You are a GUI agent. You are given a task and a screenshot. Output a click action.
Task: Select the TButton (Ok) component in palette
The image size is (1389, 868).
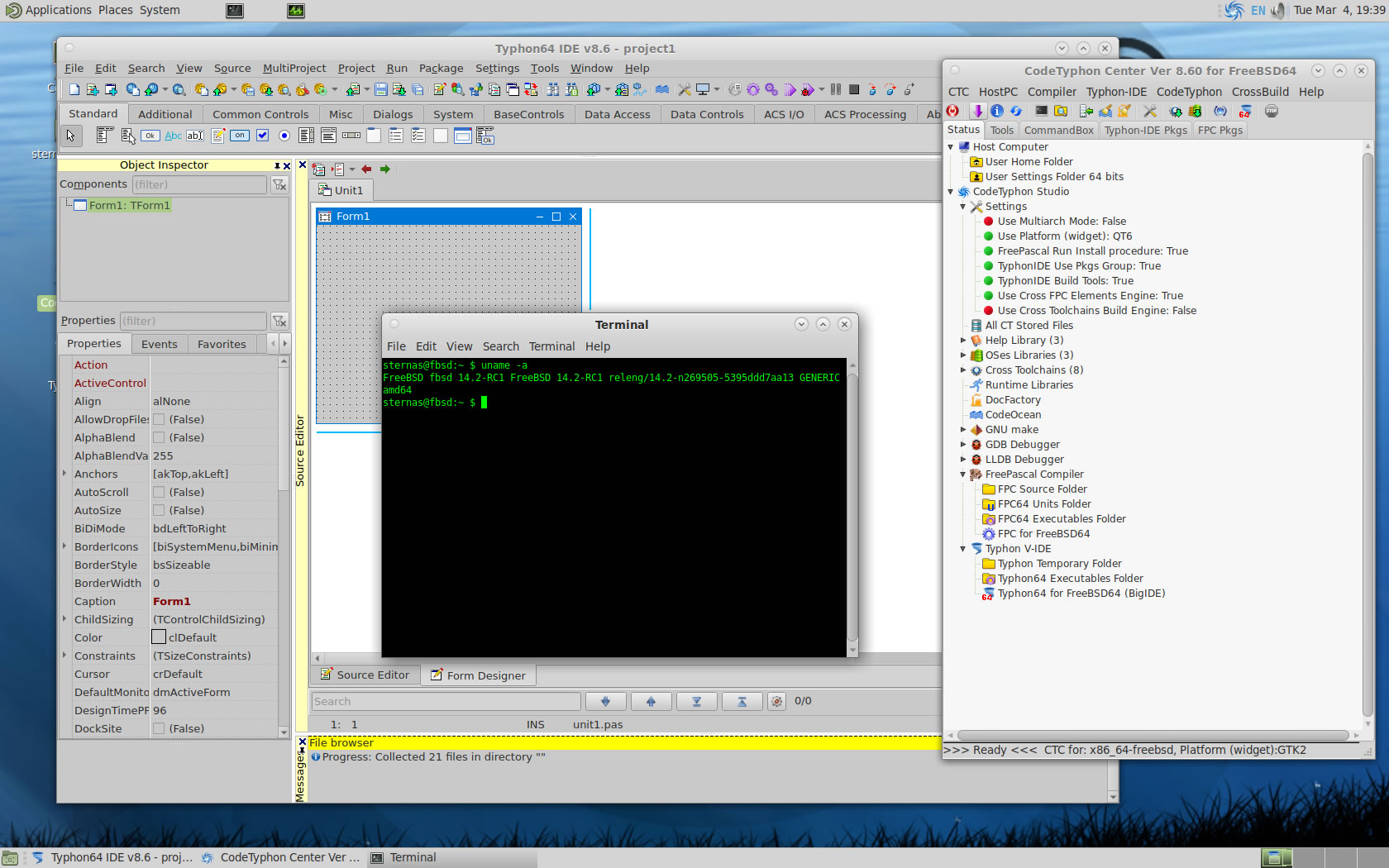pyautogui.click(x=150, y=136)
